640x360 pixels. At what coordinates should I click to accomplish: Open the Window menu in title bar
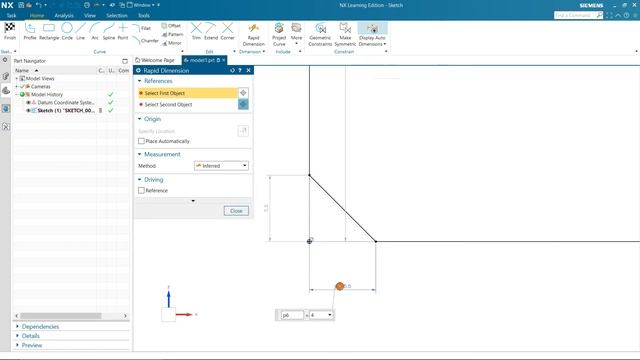pyautogui.click(x=142, y=5)
